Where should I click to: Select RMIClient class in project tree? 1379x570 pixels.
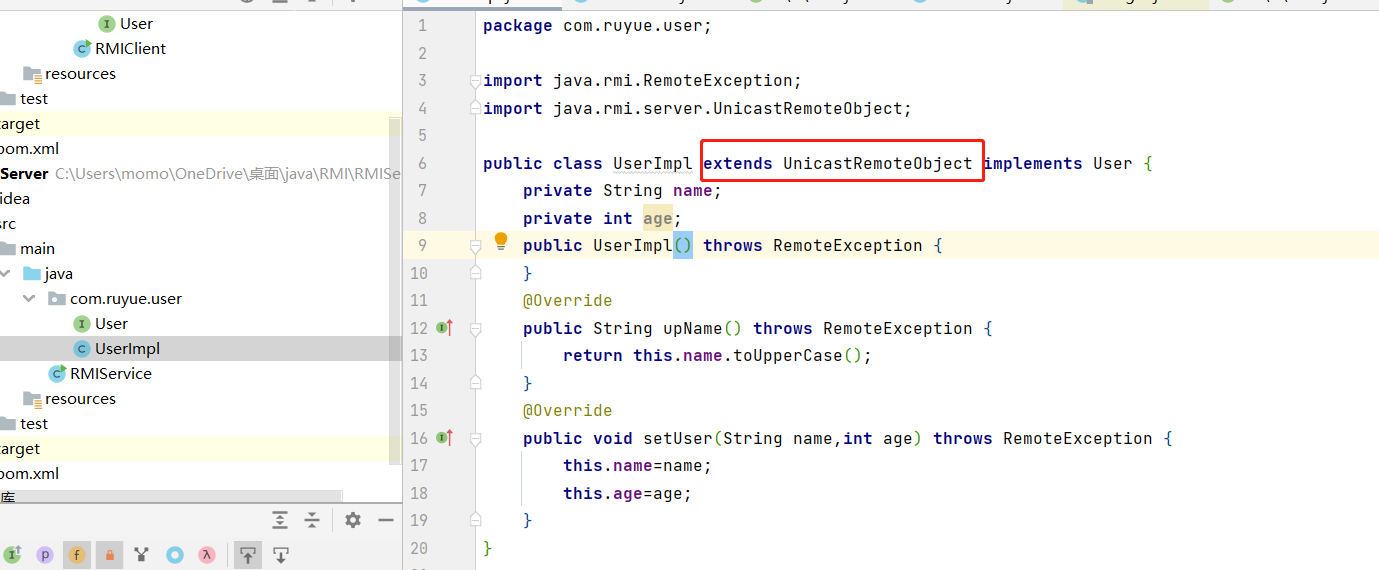130,49
